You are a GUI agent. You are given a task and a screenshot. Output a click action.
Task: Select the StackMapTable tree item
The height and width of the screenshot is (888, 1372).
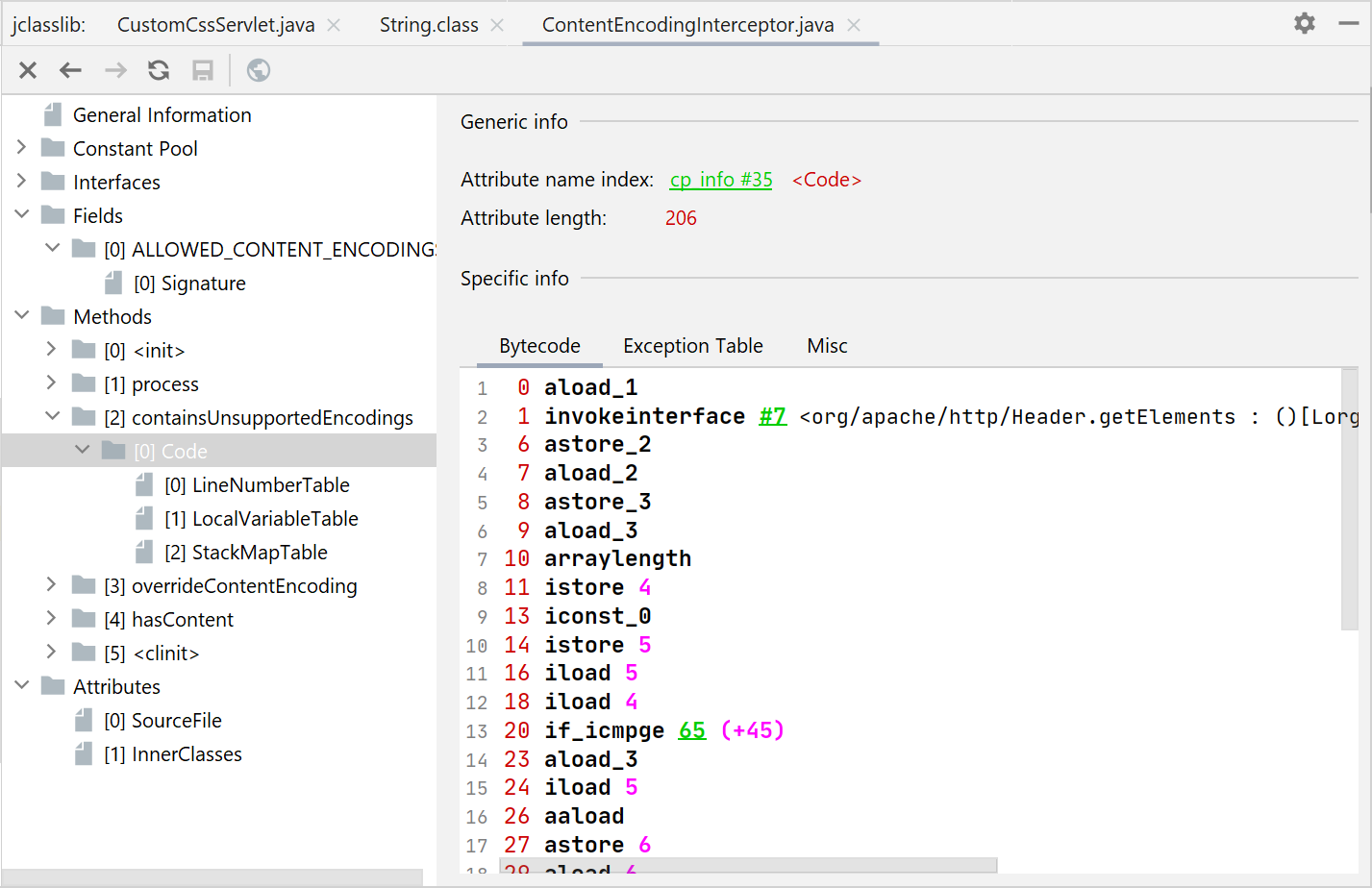point(260,553)
